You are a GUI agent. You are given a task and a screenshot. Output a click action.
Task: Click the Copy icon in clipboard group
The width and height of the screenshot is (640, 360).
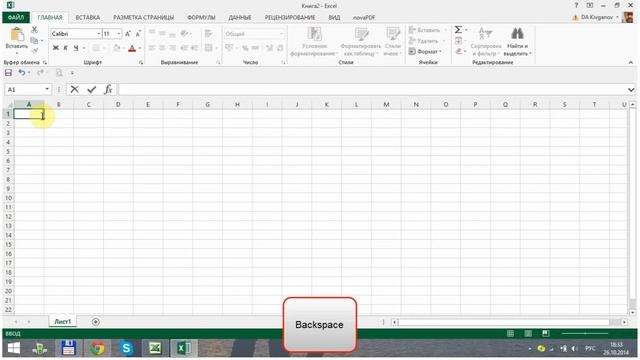point(34,40)
